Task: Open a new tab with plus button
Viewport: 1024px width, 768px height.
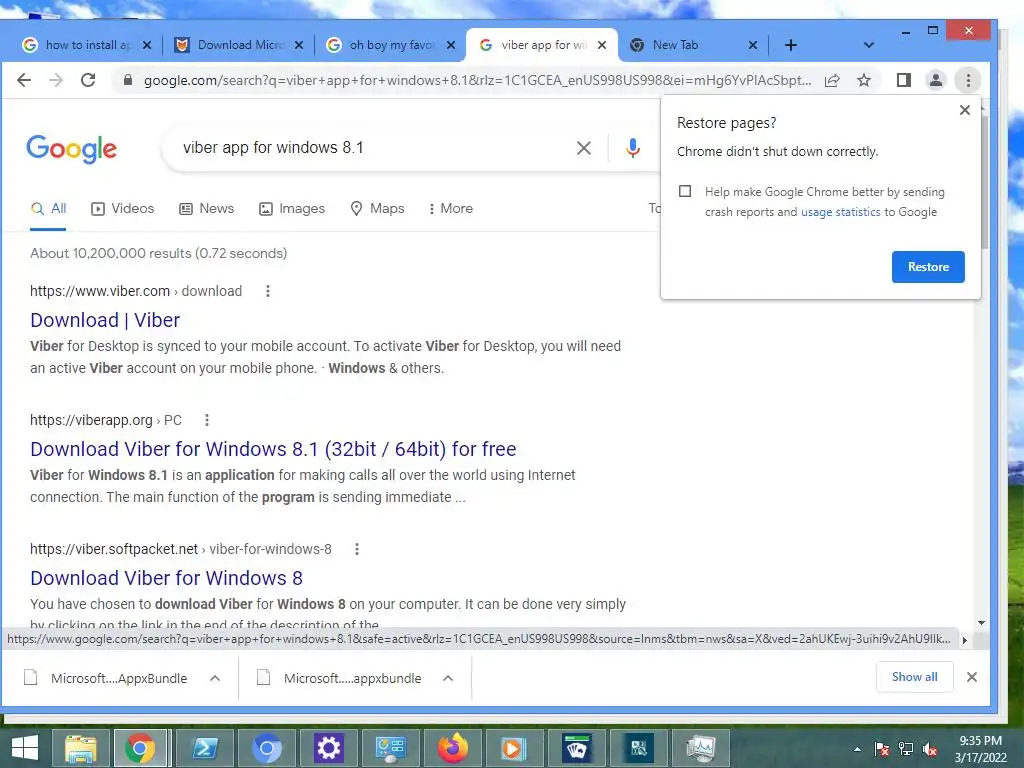Action: (791, 45)
